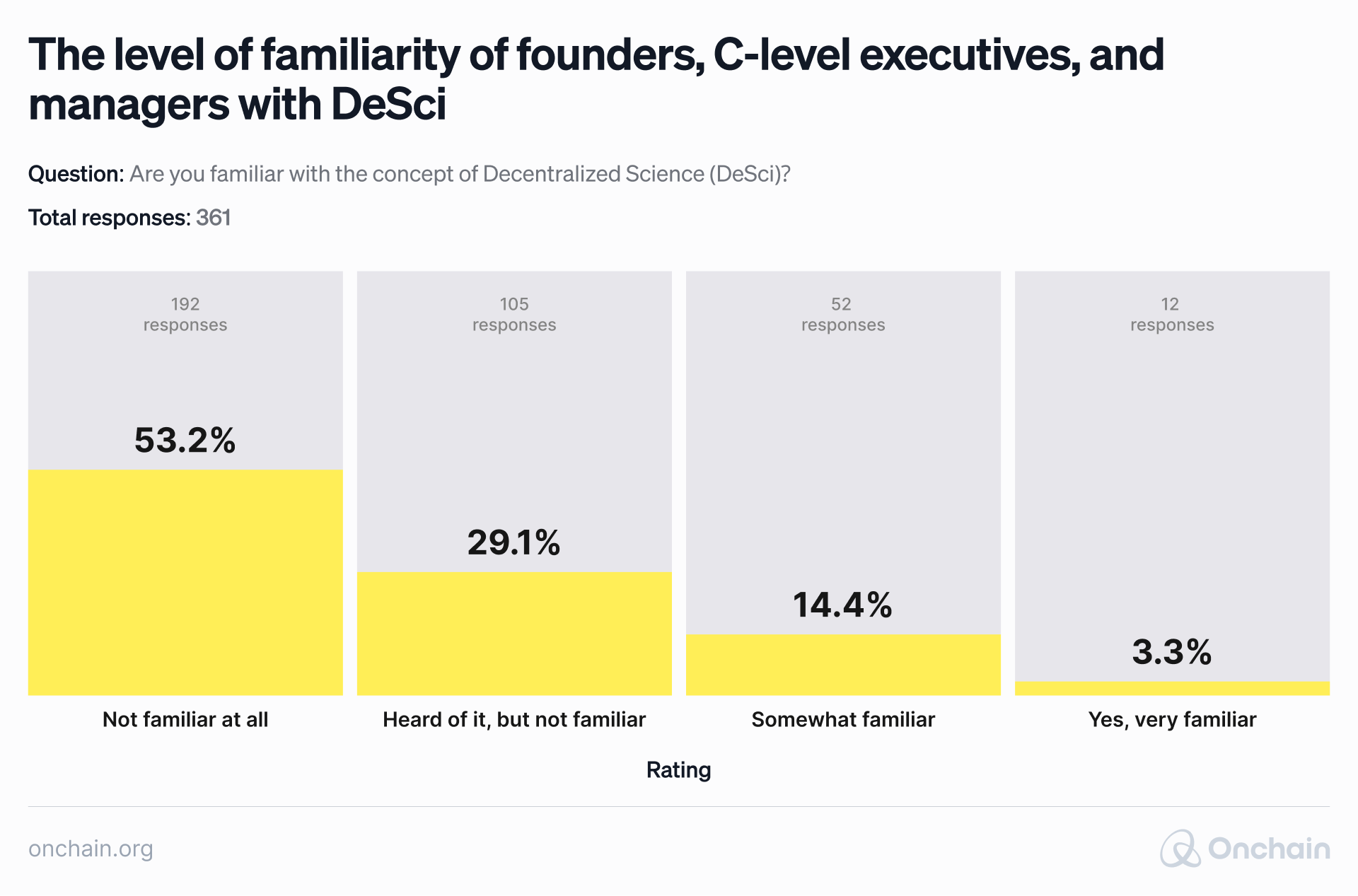The image size is (1358, 896).
Task: Click the yellow bar for Not familiar at all
Action: [x=185, y=582]
